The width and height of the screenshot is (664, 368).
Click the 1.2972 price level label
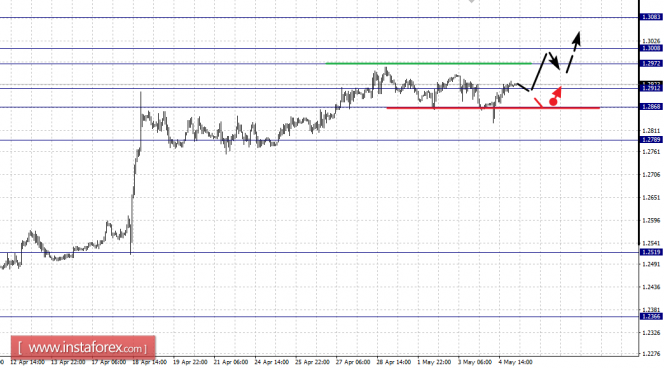651,64
